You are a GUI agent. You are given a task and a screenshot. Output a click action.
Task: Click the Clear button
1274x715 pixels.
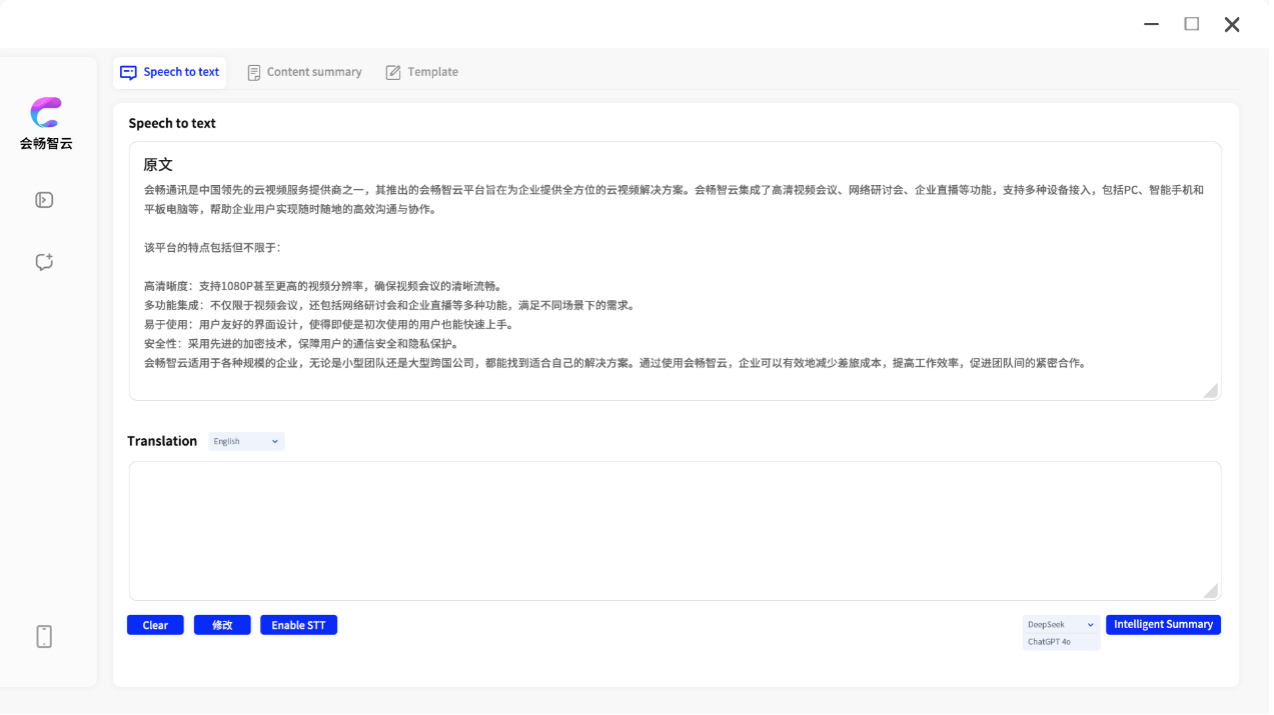click(x=155, y=625)
